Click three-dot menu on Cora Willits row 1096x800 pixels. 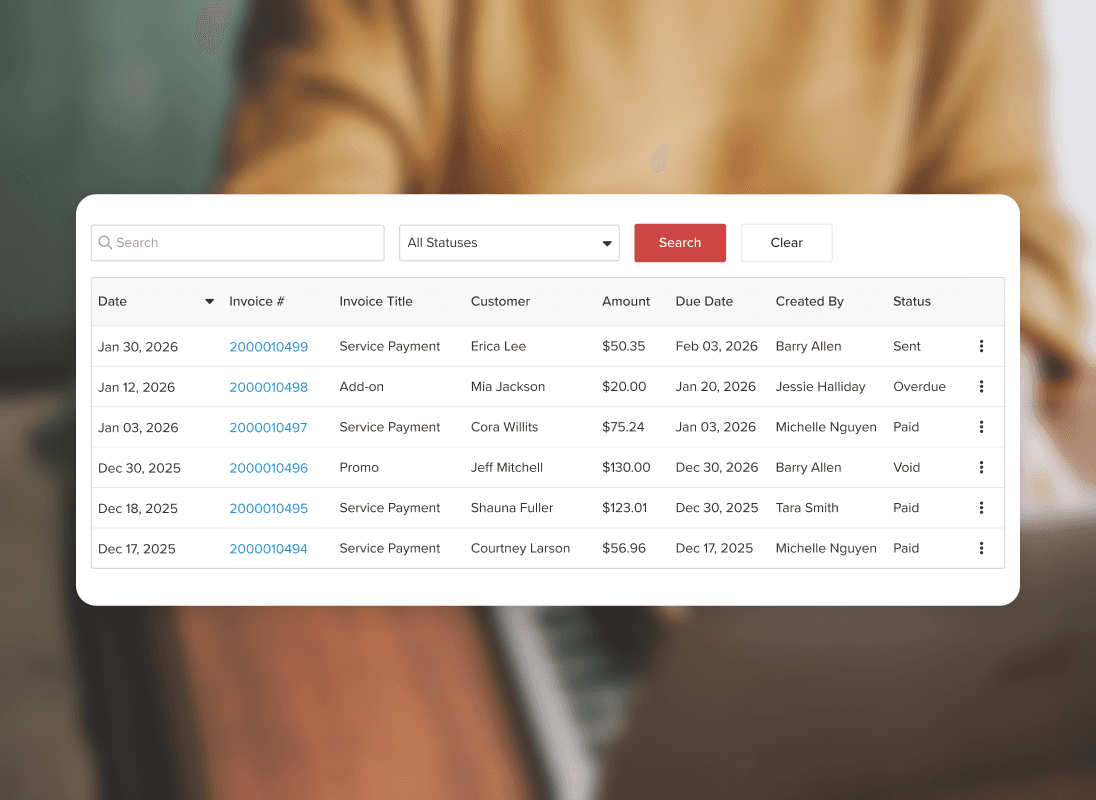[981, 427]
